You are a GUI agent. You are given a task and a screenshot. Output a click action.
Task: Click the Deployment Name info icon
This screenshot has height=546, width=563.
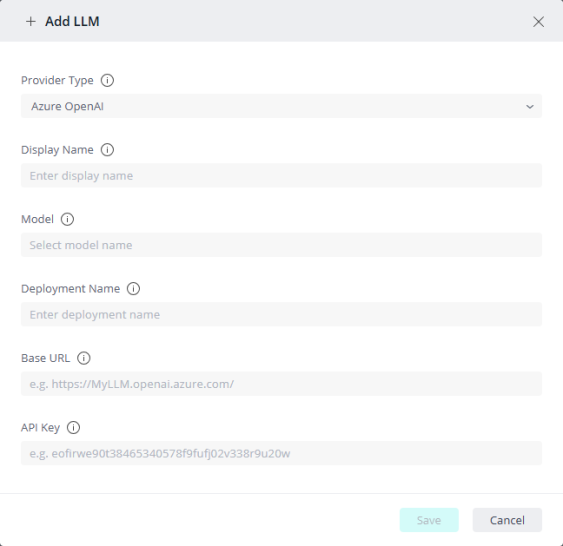pos(133,289)
